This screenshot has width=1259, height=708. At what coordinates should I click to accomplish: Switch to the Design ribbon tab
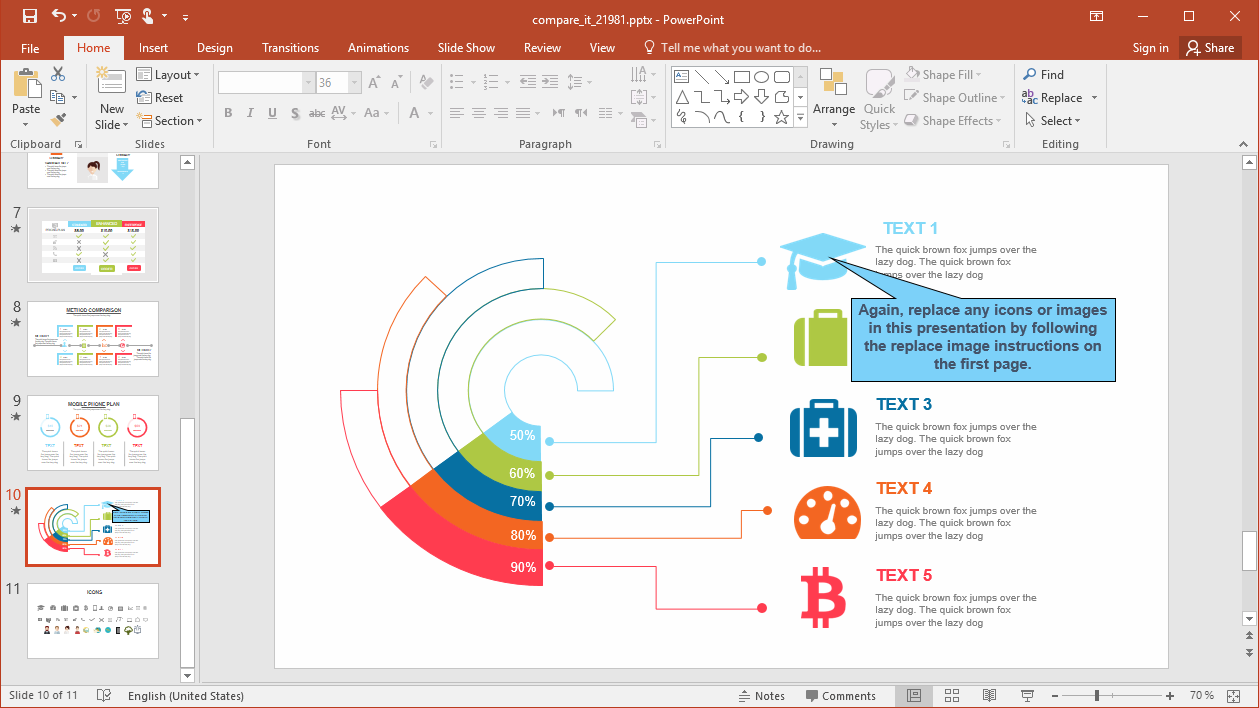[214, 47]
